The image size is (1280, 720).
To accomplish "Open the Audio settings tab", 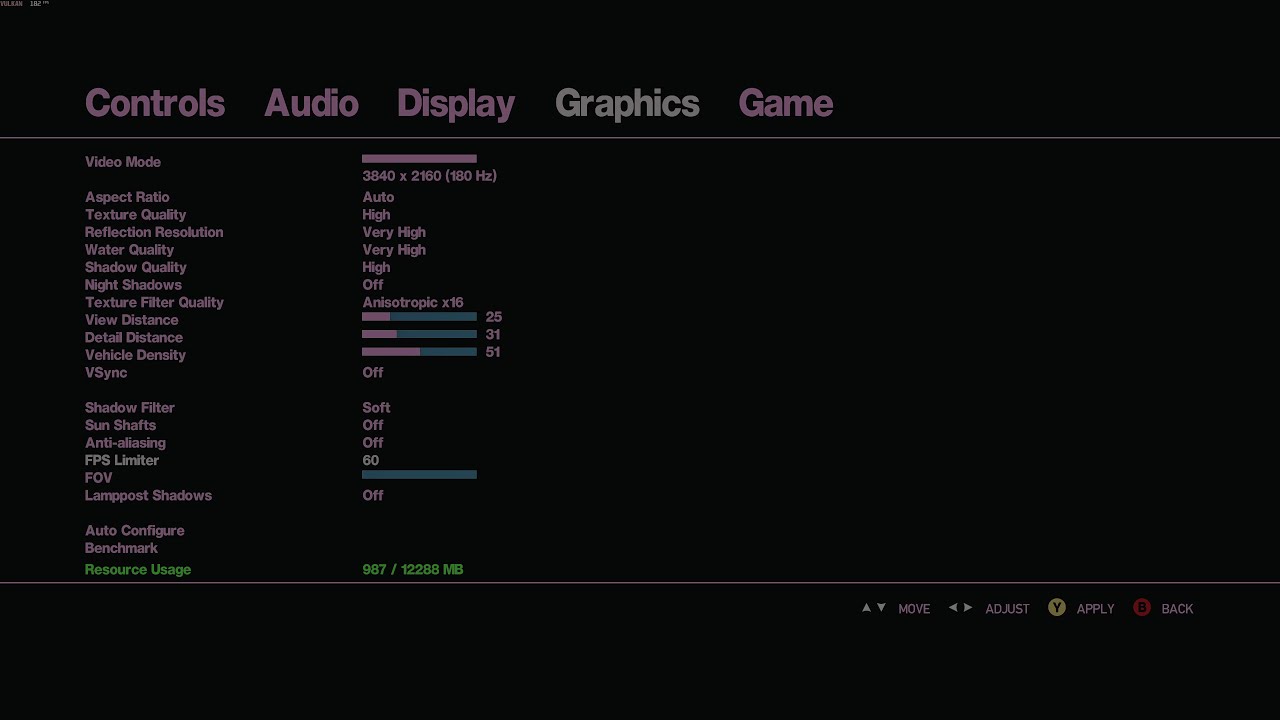I will pyautogui.click(x=311, y=103).
